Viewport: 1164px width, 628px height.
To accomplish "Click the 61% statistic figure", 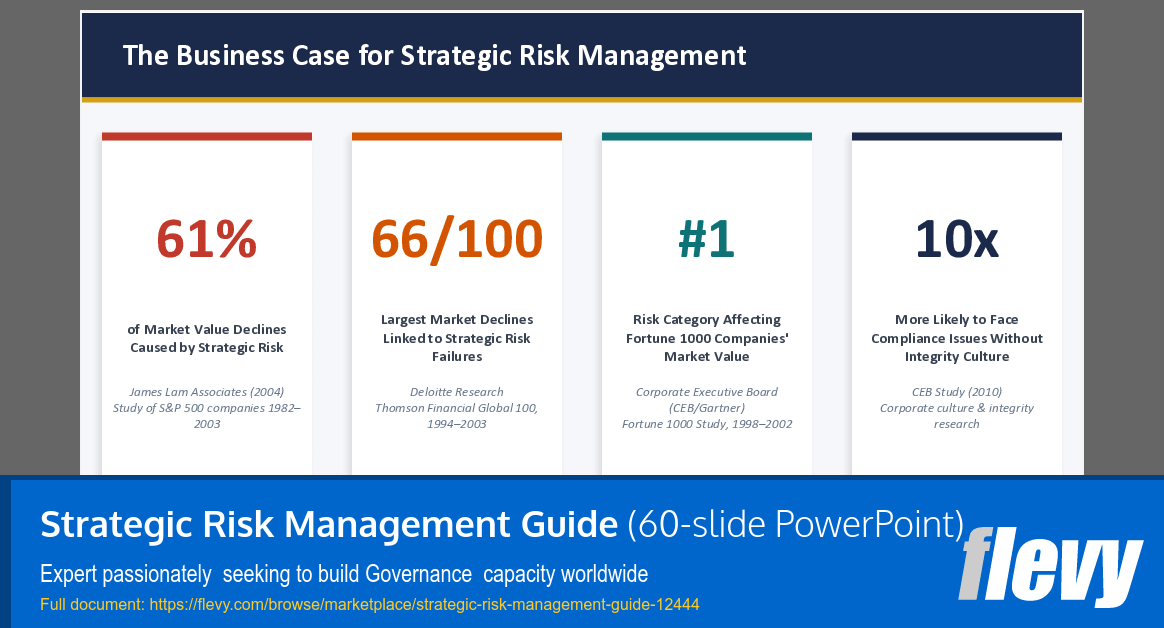I will coord(206,239).
